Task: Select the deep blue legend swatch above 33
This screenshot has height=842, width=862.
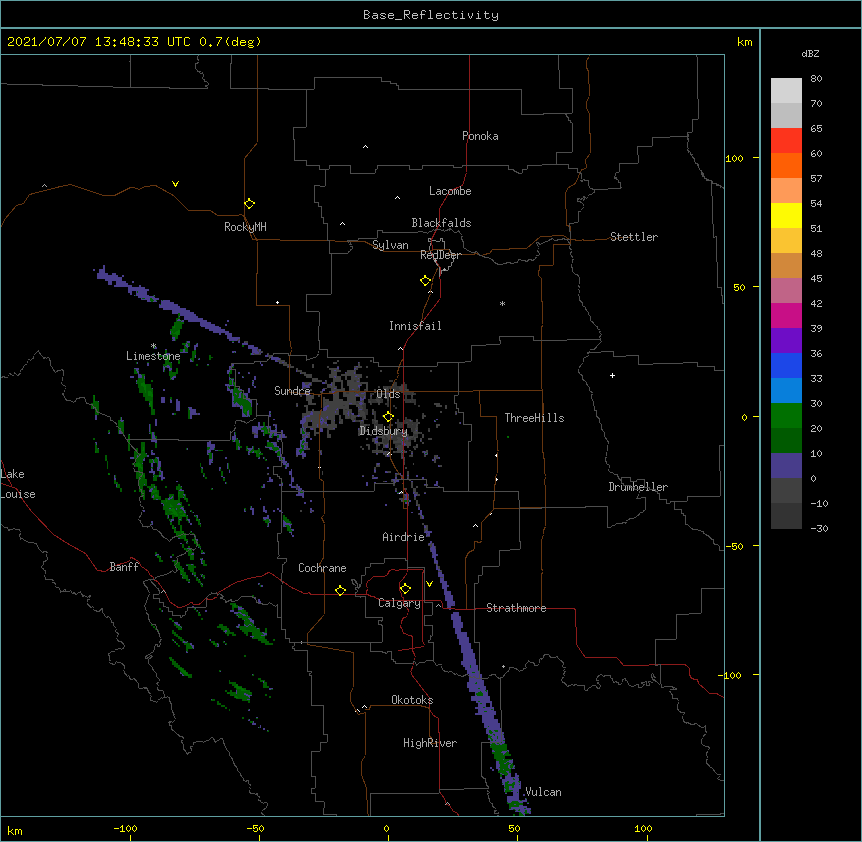Action: [786, 365]
